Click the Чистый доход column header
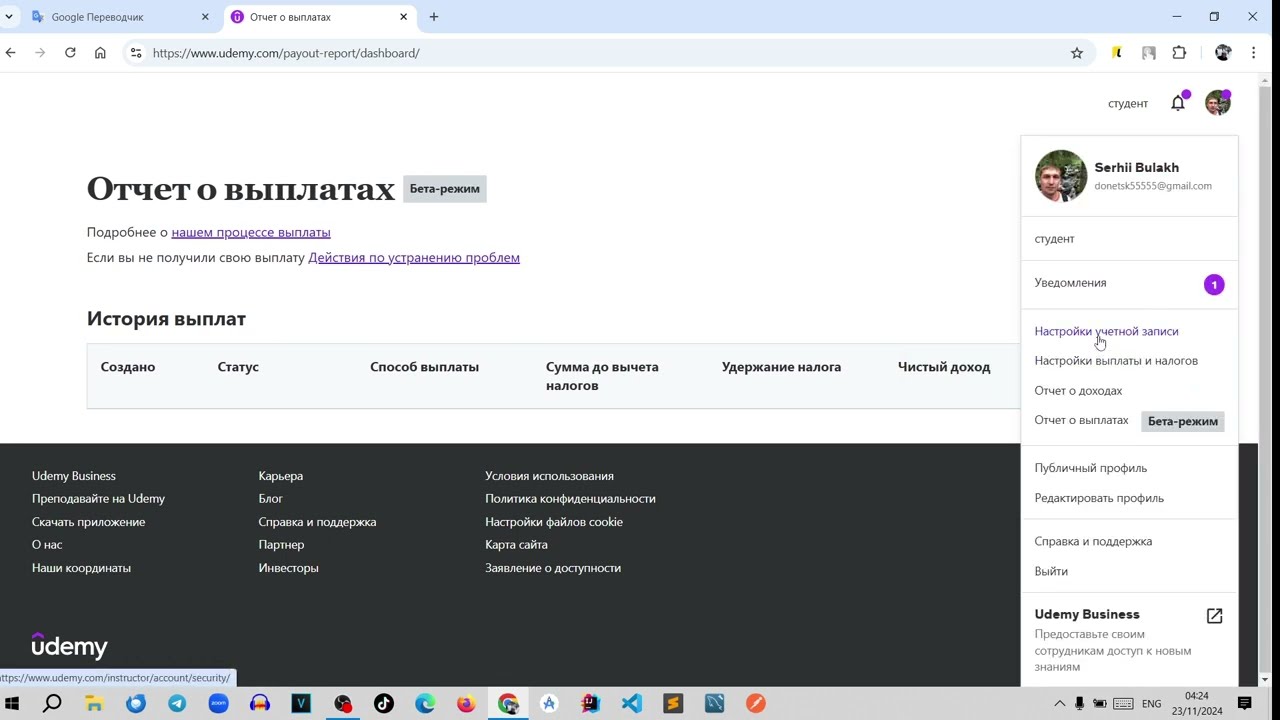This screenshot has height=720, width=1280. [944, 367]
